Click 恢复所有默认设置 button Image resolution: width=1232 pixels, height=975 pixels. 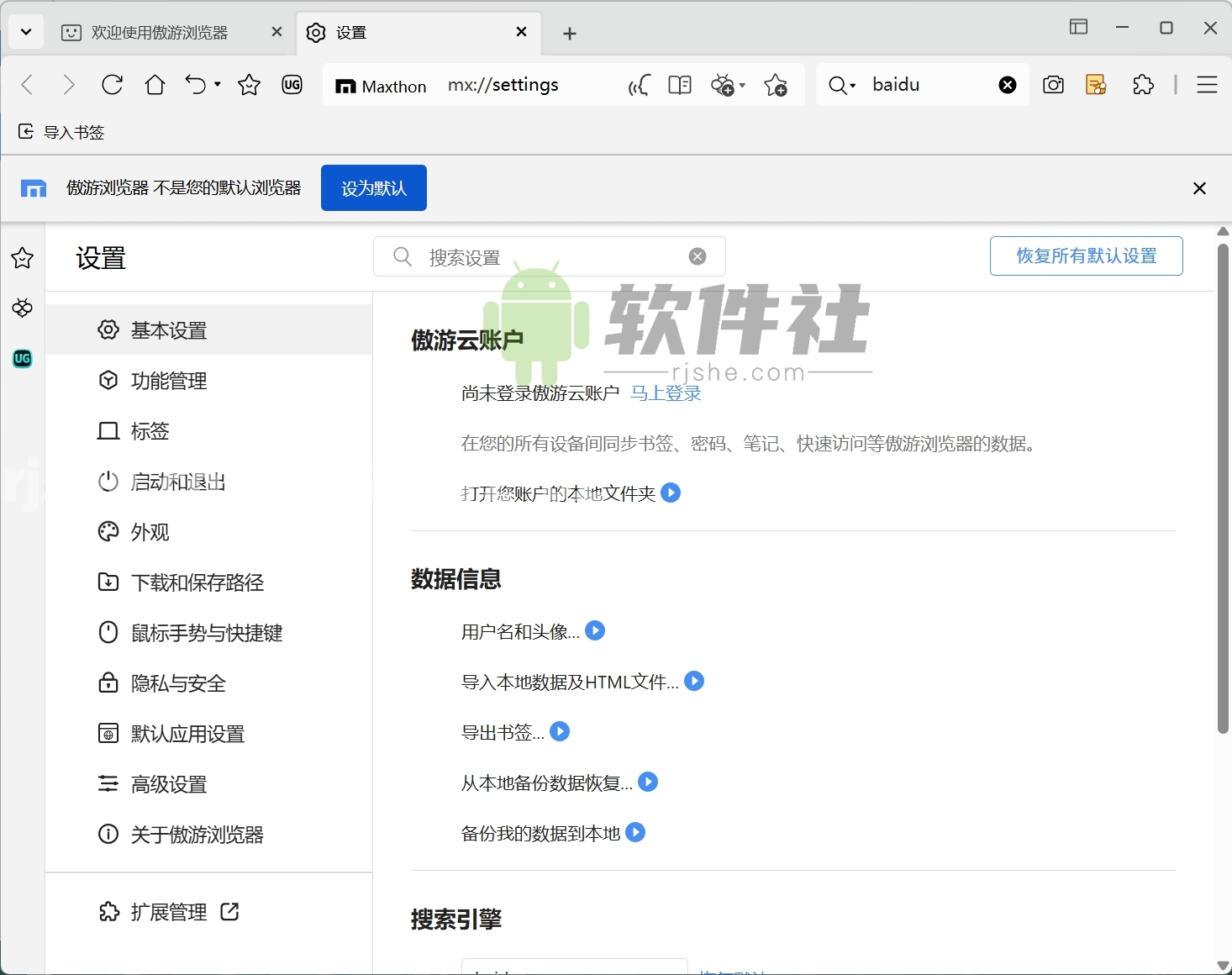(1085, 256)
